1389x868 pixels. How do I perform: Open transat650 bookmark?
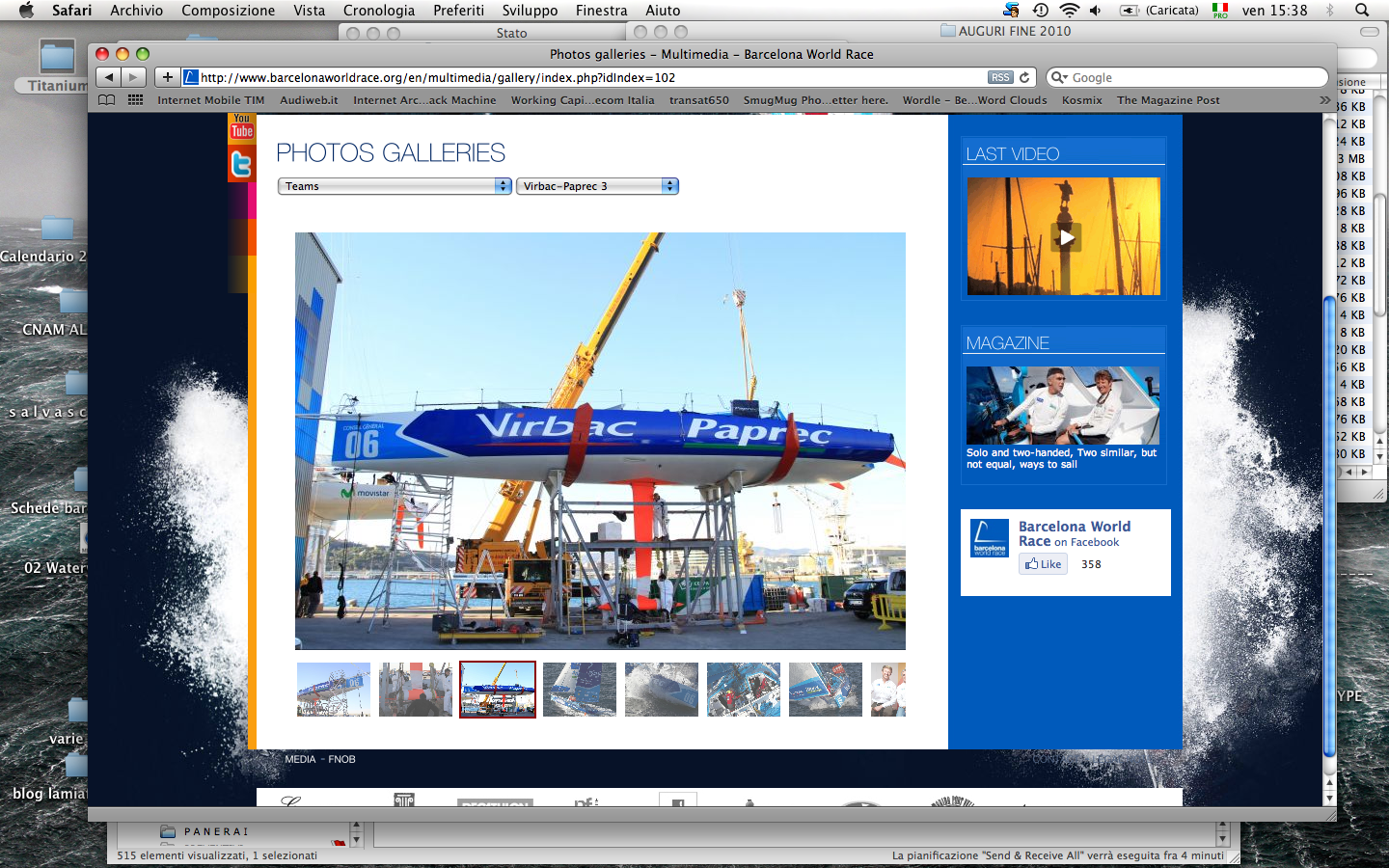699,99
